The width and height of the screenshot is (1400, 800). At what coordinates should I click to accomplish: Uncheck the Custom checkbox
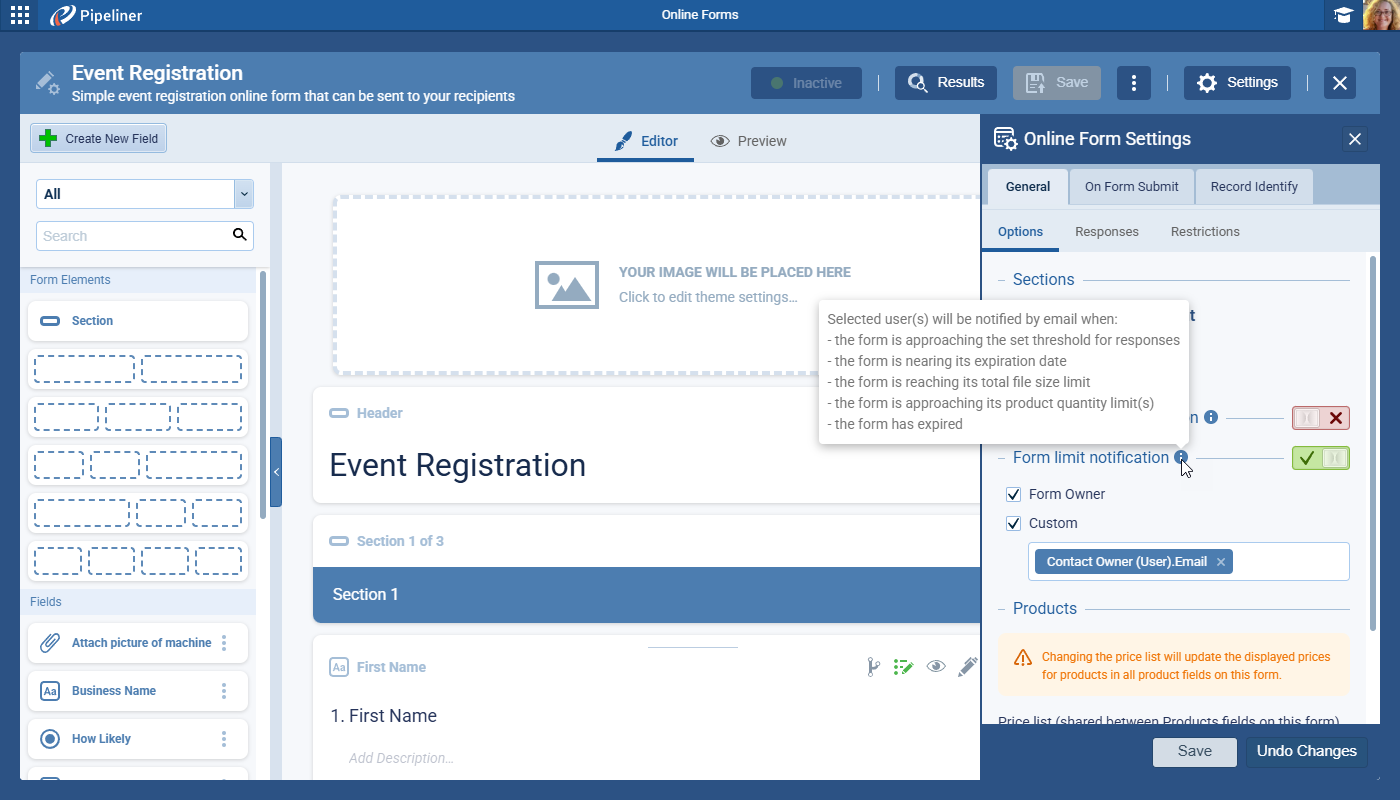click(x=1014, y=523)
